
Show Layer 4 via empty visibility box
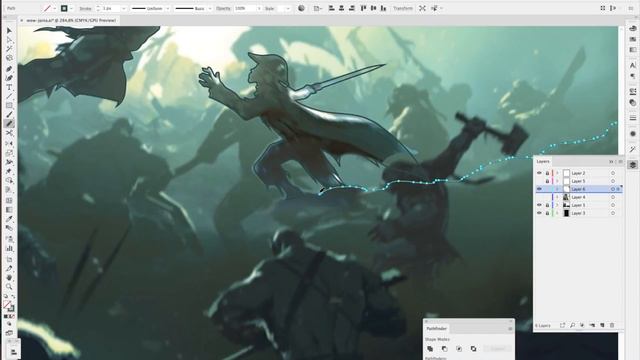click(x=539, y=197)
